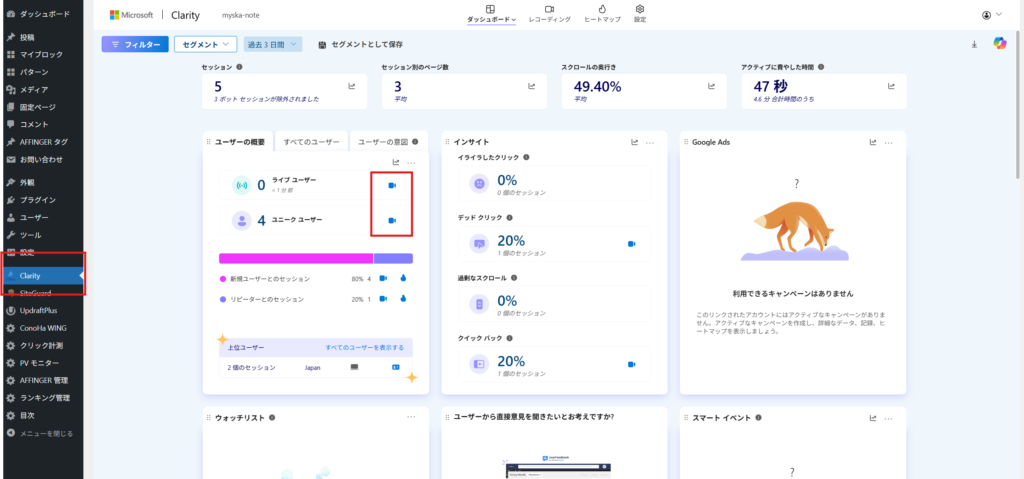Show info for ウォッチリスト
1024x479 pixels.
coord(272,418)
